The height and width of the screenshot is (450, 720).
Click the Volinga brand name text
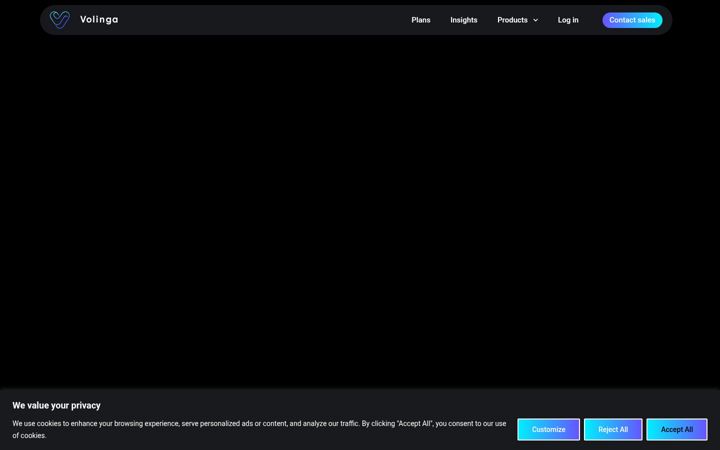pyautogui.click(x=99, y=20)
